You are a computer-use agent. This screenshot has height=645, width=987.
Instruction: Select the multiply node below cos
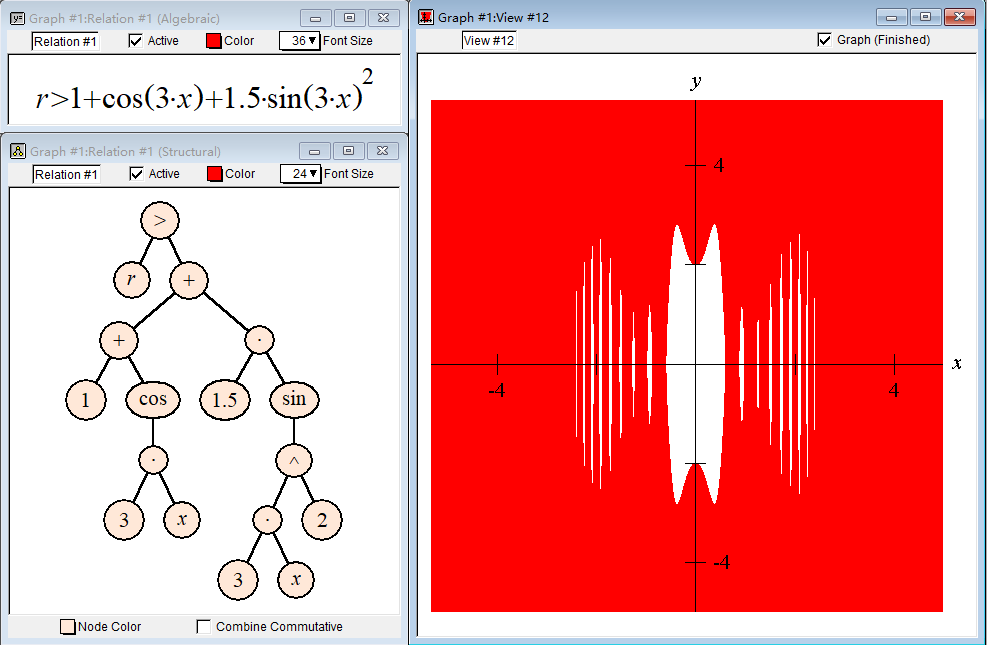click(x=154, y=460)
